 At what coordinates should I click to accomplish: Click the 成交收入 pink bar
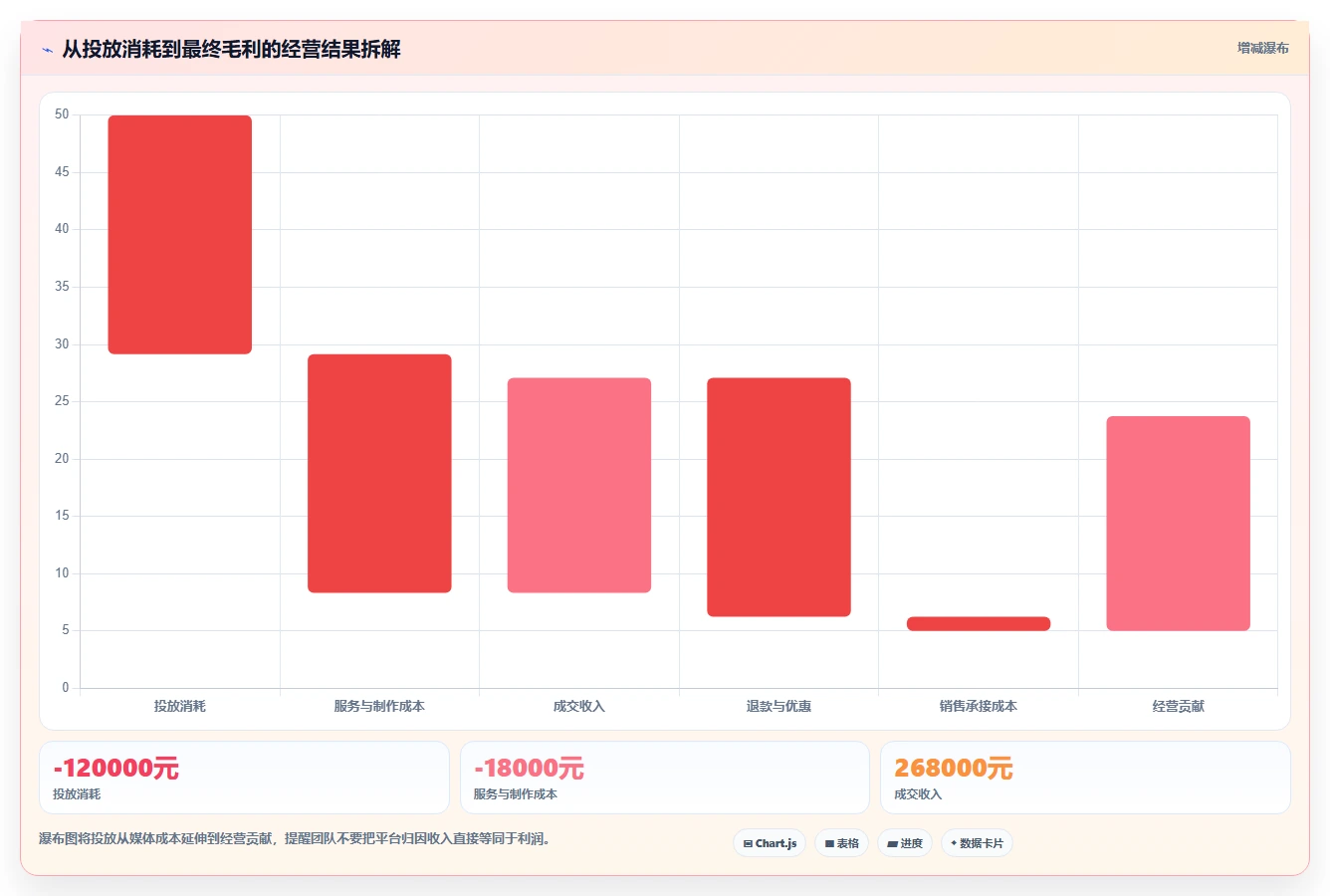click(579, 486)
